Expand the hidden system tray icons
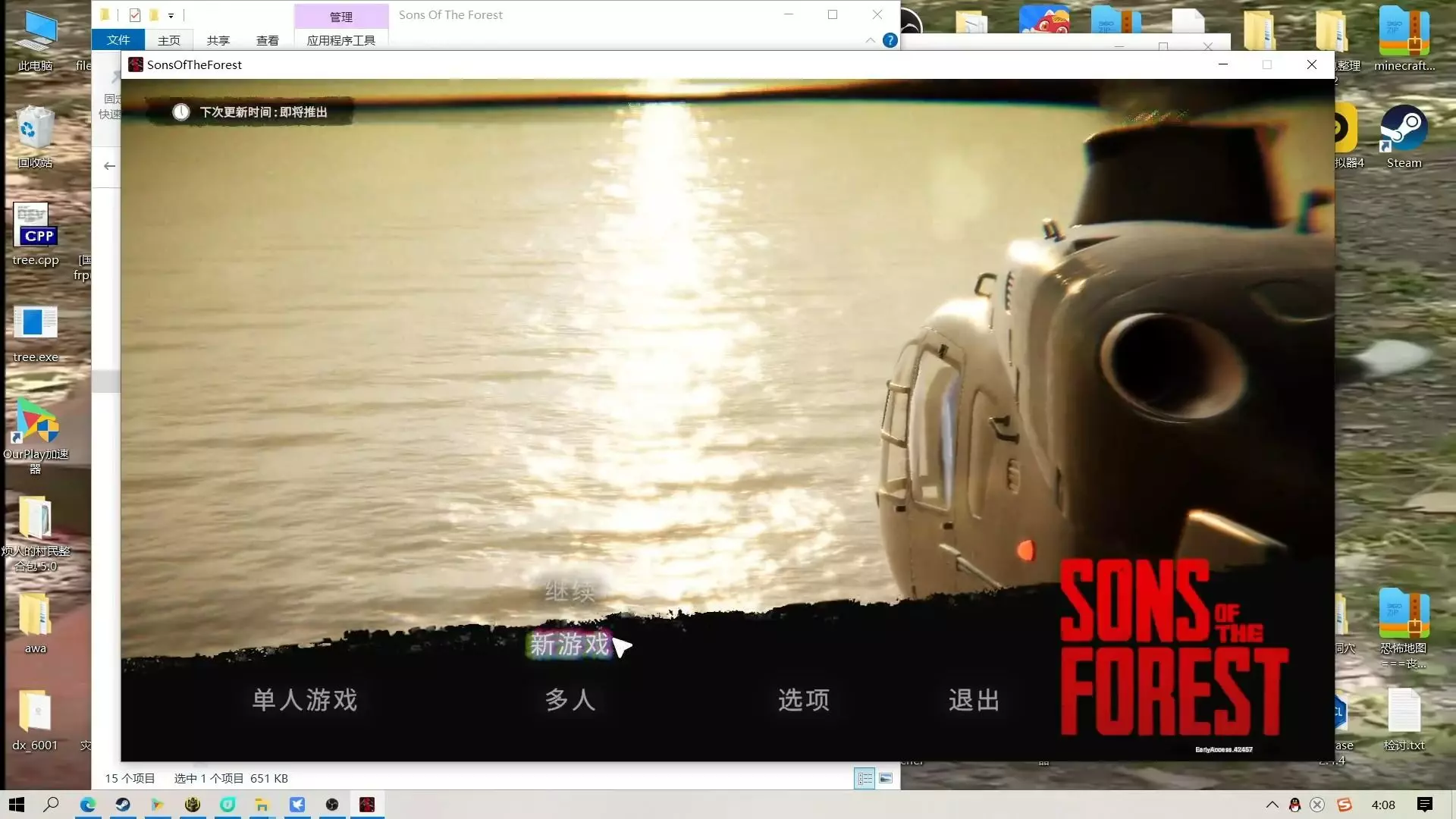1456x819 pixels. (x=1272, y=805)
